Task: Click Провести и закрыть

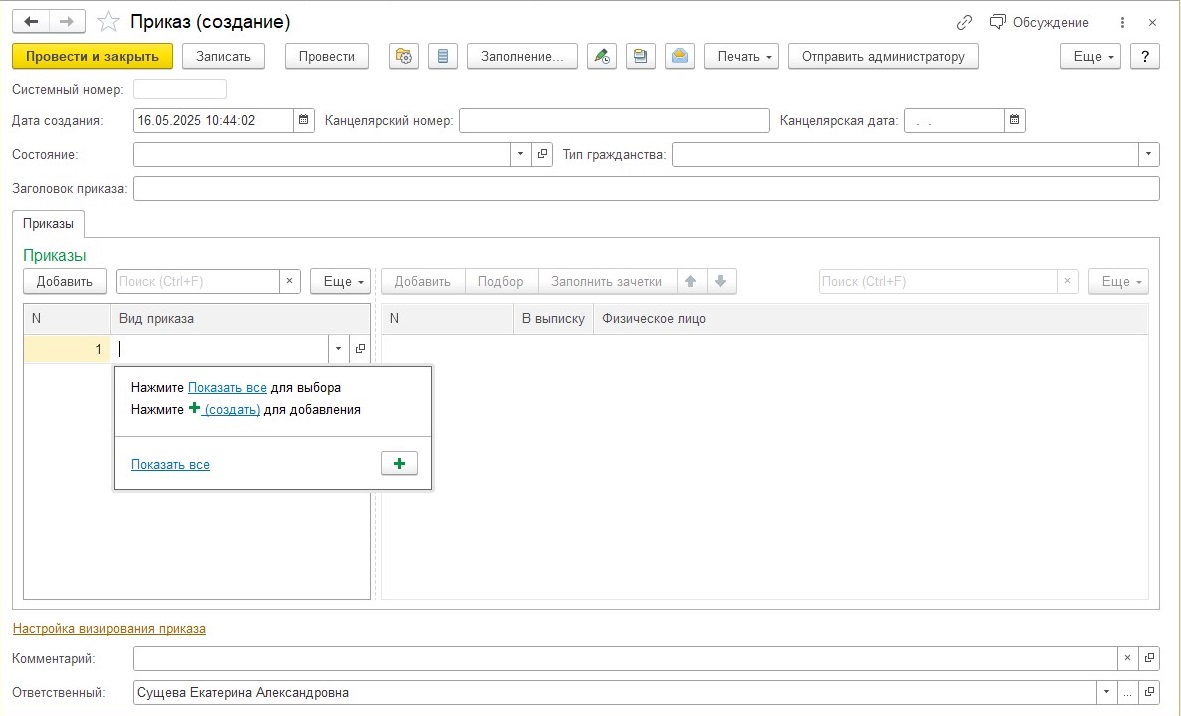Action: click(x=93, y=56)
